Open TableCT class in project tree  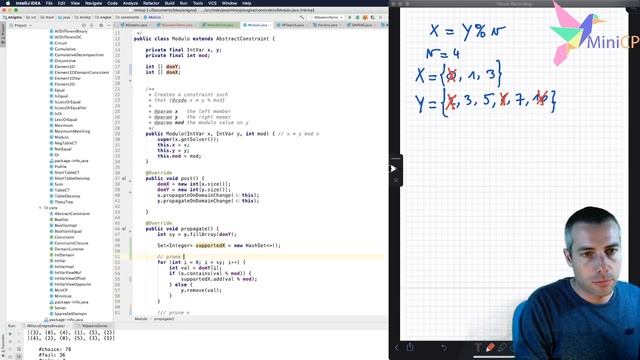62,190
